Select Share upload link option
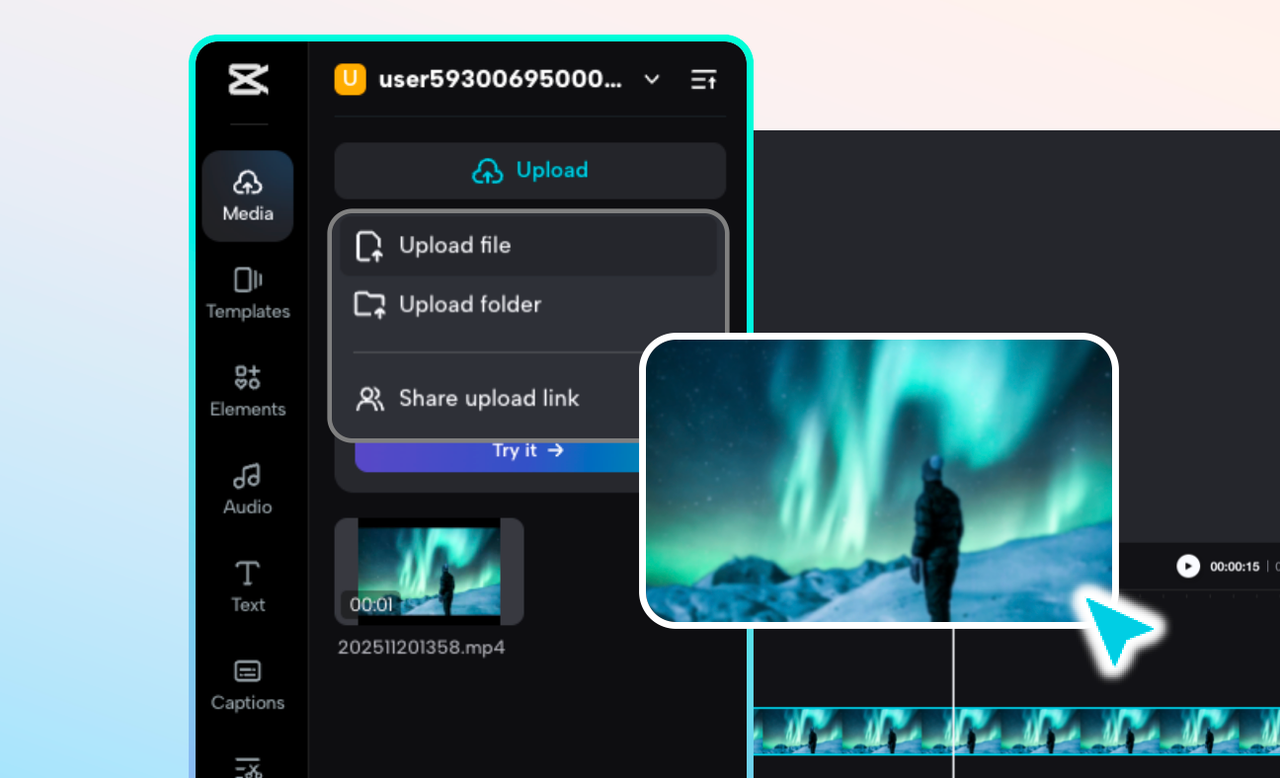1280x778 pixels. (x=488, y=398)
